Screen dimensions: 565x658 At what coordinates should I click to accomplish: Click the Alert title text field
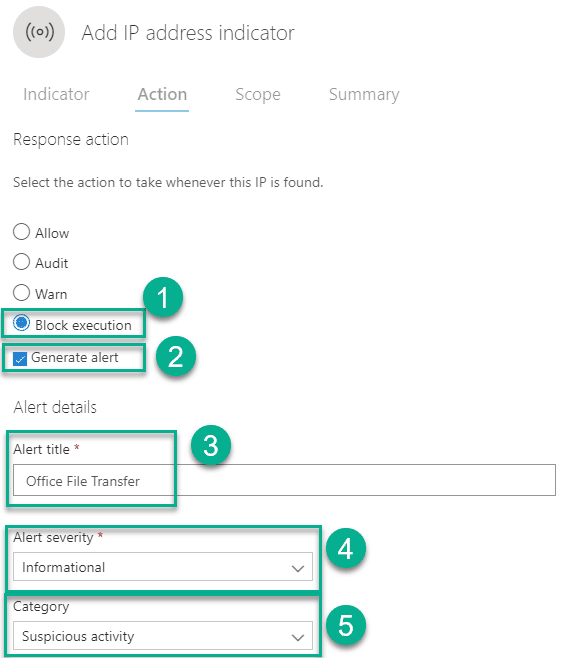point(284,480)
